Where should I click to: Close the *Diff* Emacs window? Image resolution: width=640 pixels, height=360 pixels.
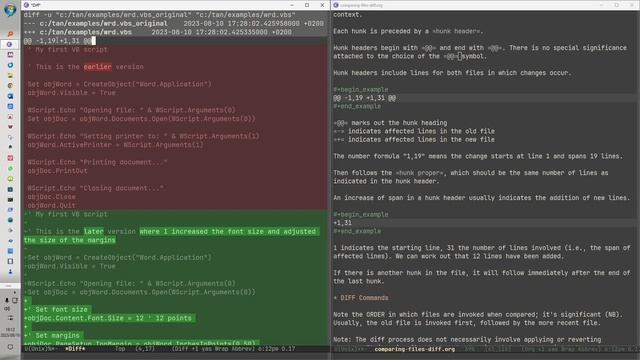pyautogui.click(x=322, y=5)
